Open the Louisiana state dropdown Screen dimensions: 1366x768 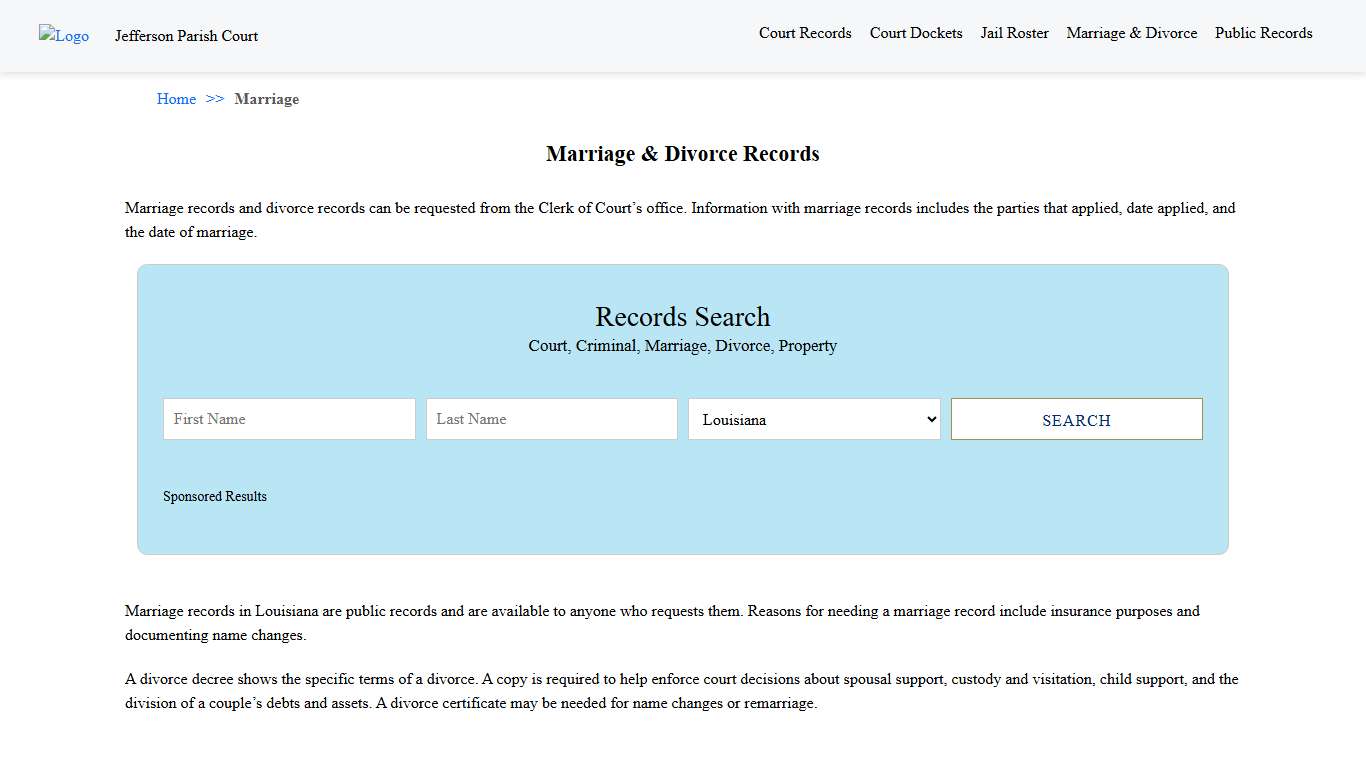coord(813,419)
